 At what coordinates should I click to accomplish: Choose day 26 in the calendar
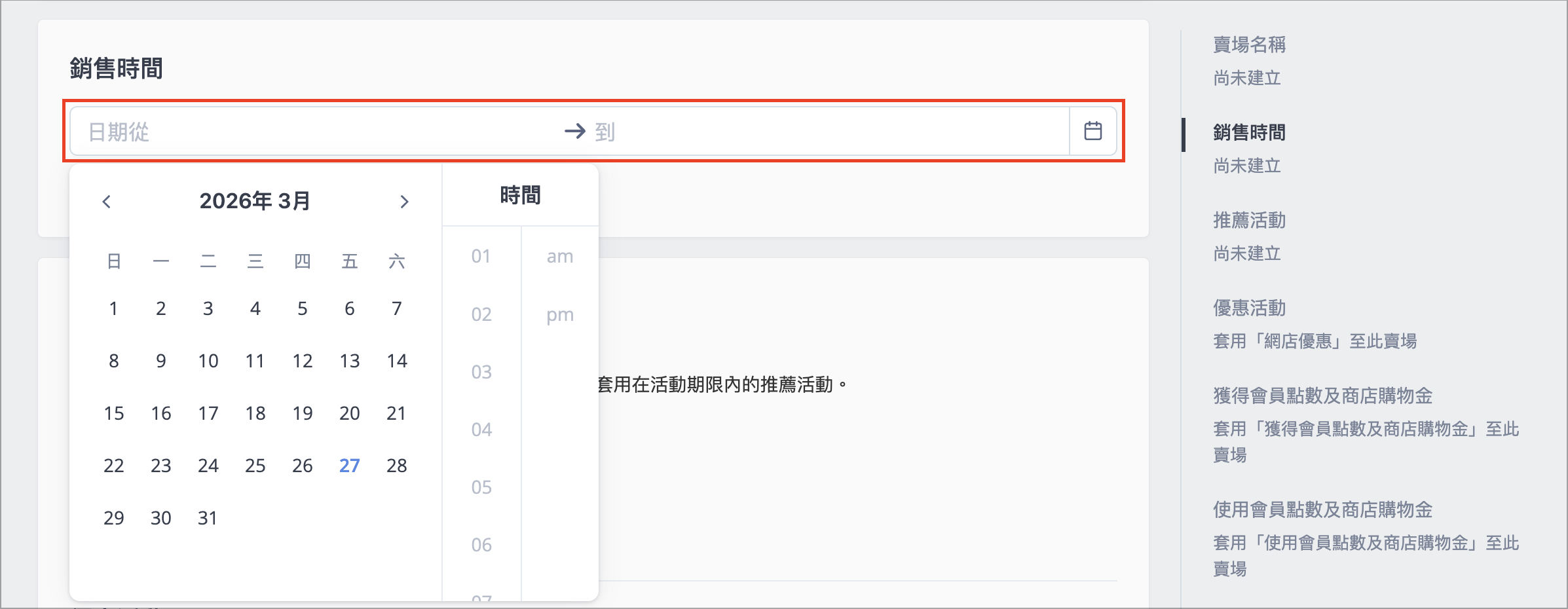303,466
